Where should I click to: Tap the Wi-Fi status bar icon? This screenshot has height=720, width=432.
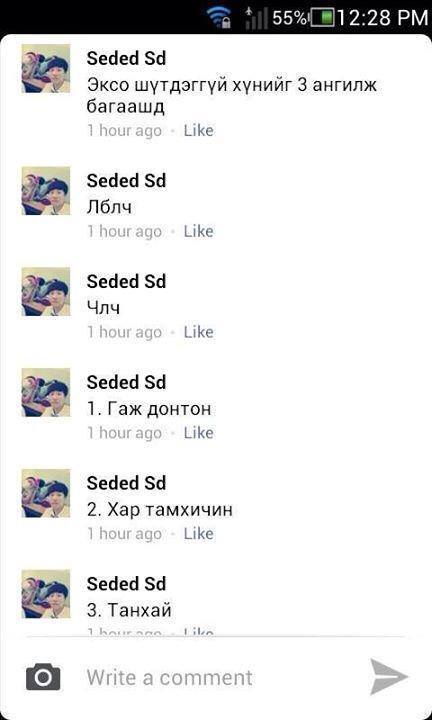(219, 17)
